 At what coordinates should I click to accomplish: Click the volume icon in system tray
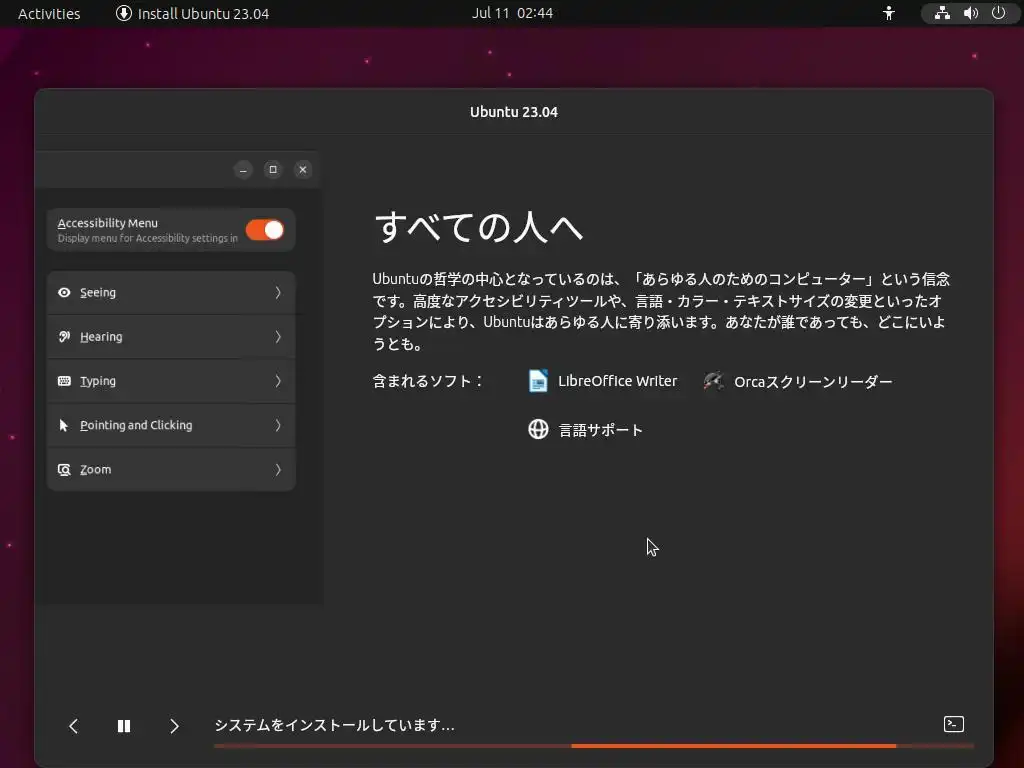[x=970, y=13]
